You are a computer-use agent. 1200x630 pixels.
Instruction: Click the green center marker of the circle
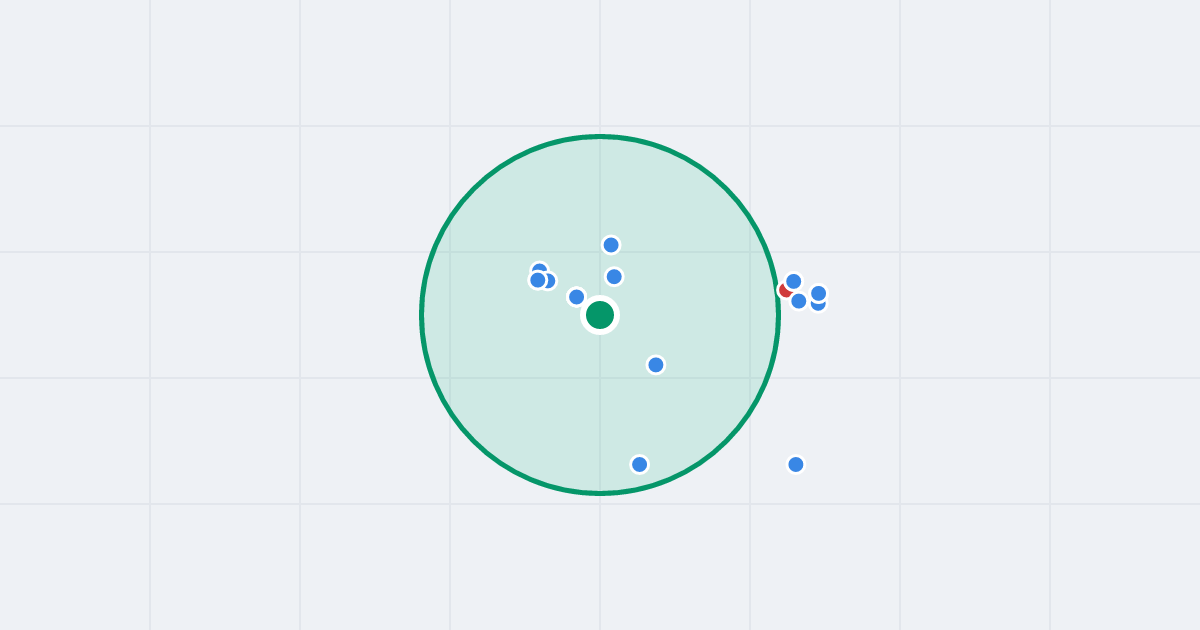600,315
